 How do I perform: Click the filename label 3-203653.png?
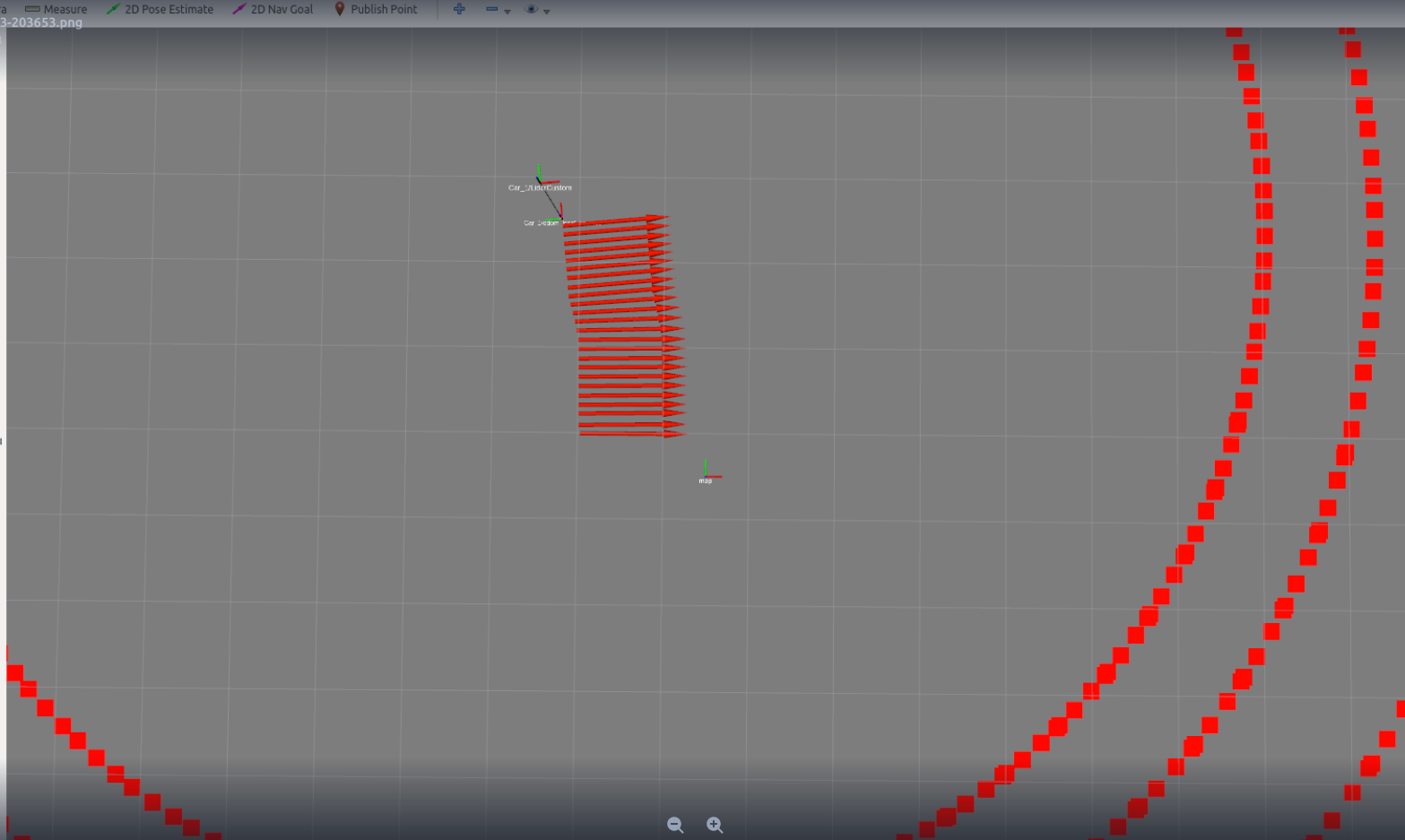pyautogui.click(x=41, y=22)
